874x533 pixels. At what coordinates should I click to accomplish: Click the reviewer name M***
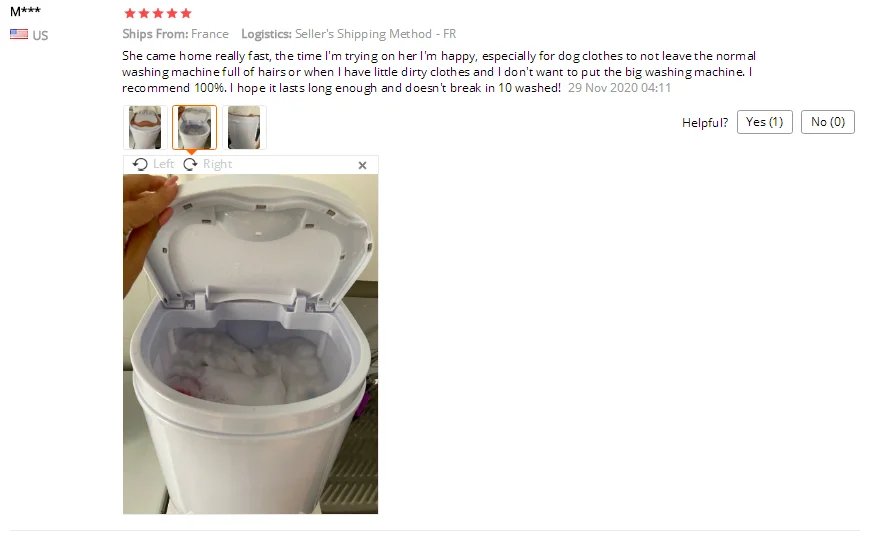(x=25, y=11)
